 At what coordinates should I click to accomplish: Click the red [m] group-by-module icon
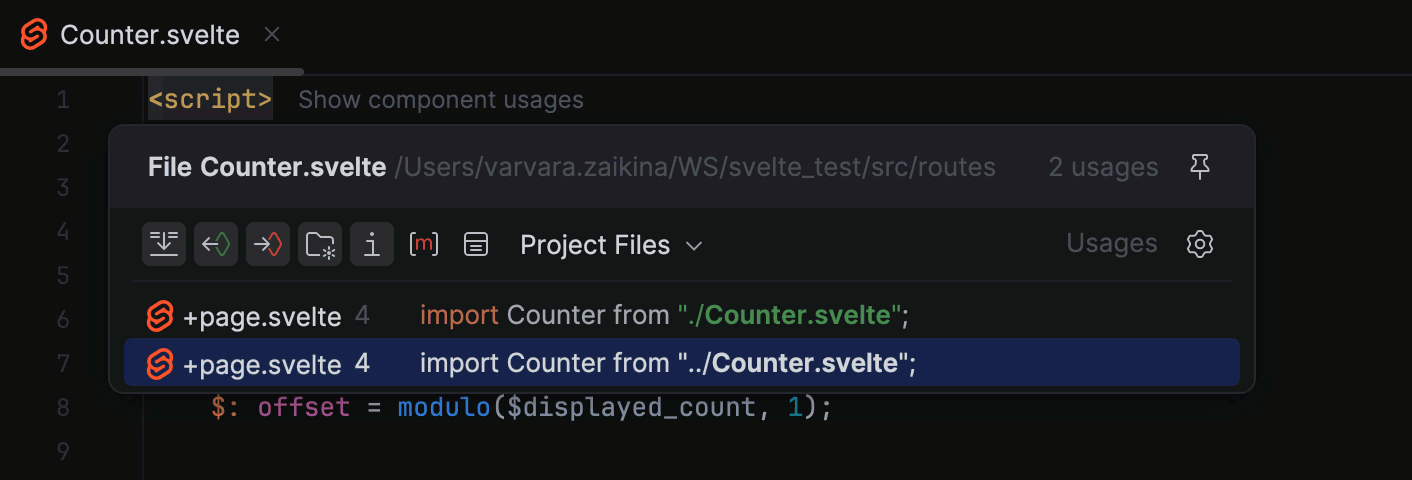click(424, 244)
